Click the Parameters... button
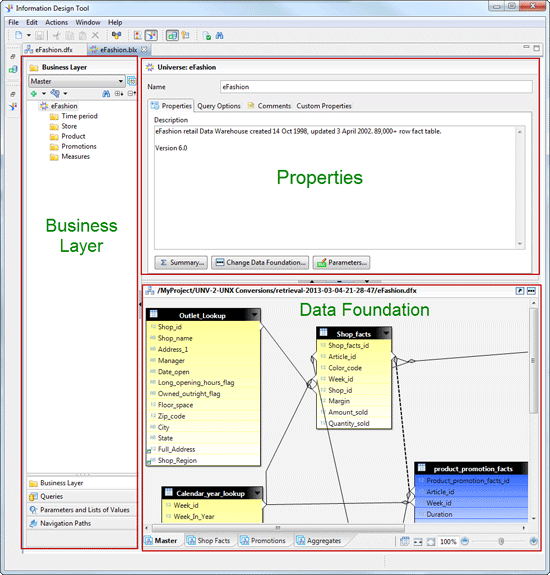The height and width of the screenshot is (575, 550). 341,263
